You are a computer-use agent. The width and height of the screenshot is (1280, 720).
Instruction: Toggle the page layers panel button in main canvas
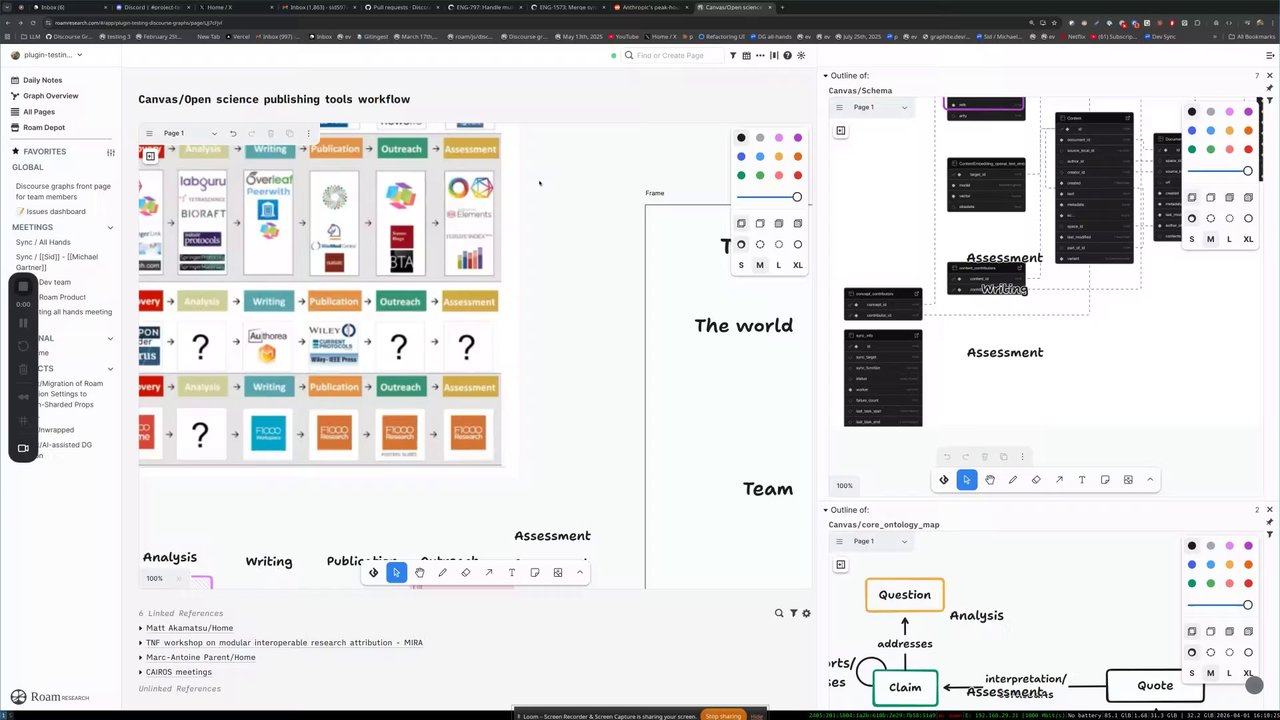tap(150, 156)
